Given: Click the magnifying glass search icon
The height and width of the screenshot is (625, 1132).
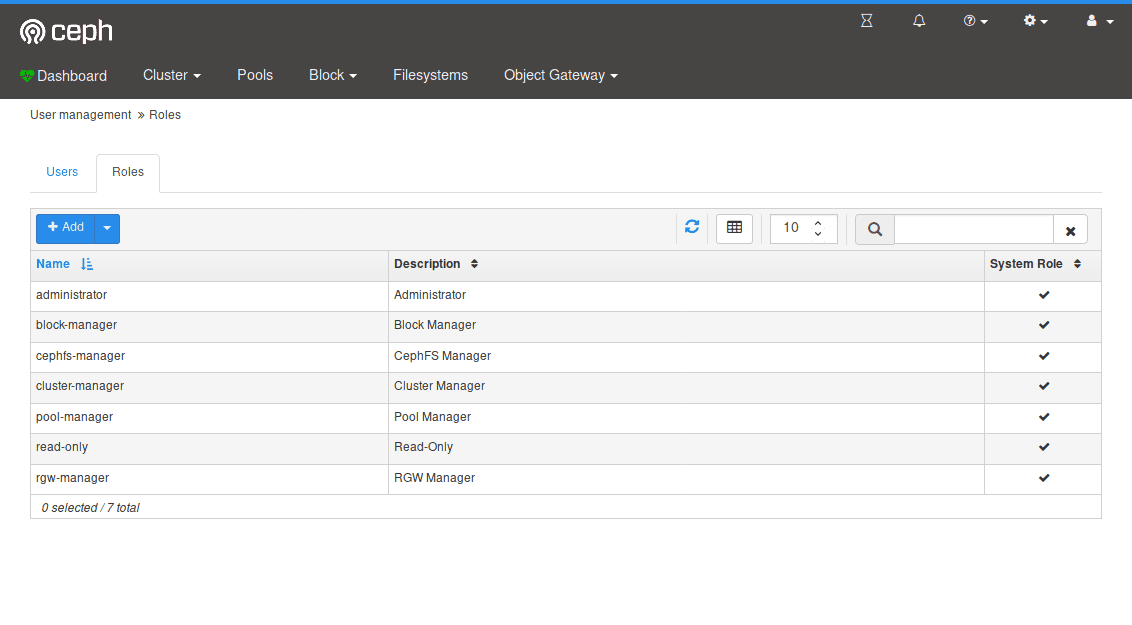Looking at the screenshot, I should pos(875,229).
